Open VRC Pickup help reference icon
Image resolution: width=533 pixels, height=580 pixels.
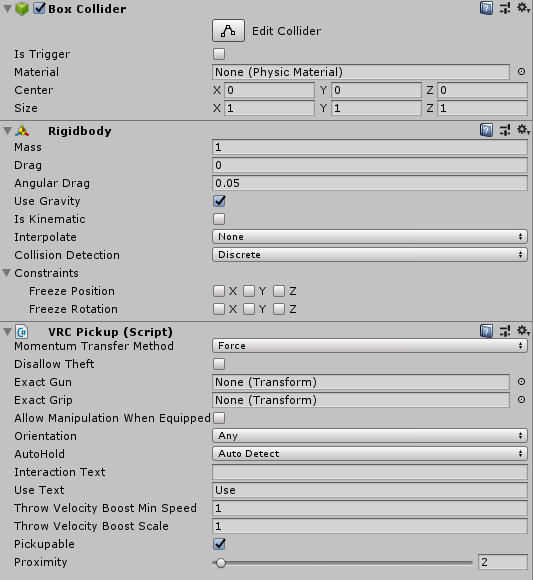(486, 331)
